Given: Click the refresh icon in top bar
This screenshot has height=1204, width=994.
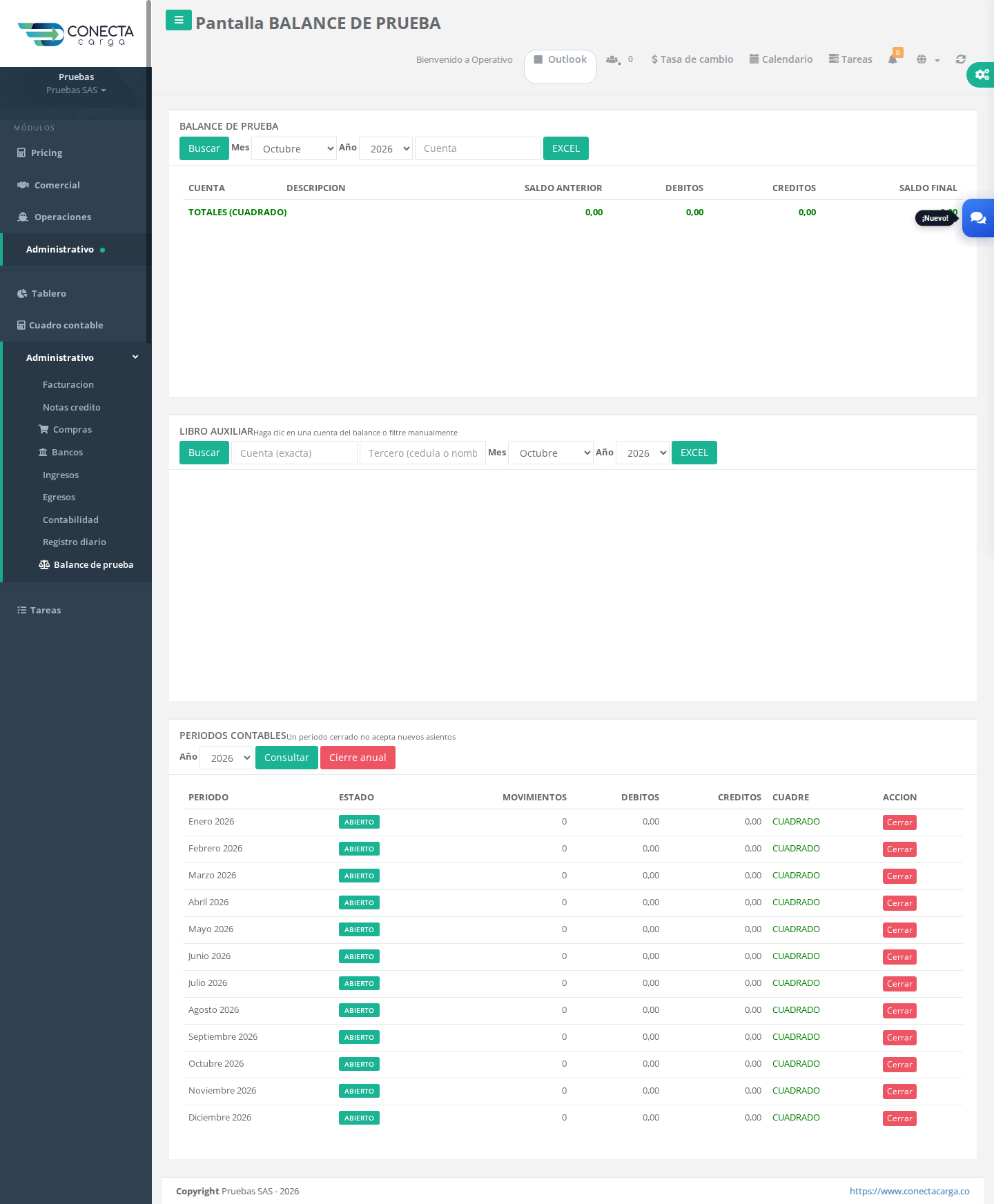Looking at the screenshot, I should 960,59.
